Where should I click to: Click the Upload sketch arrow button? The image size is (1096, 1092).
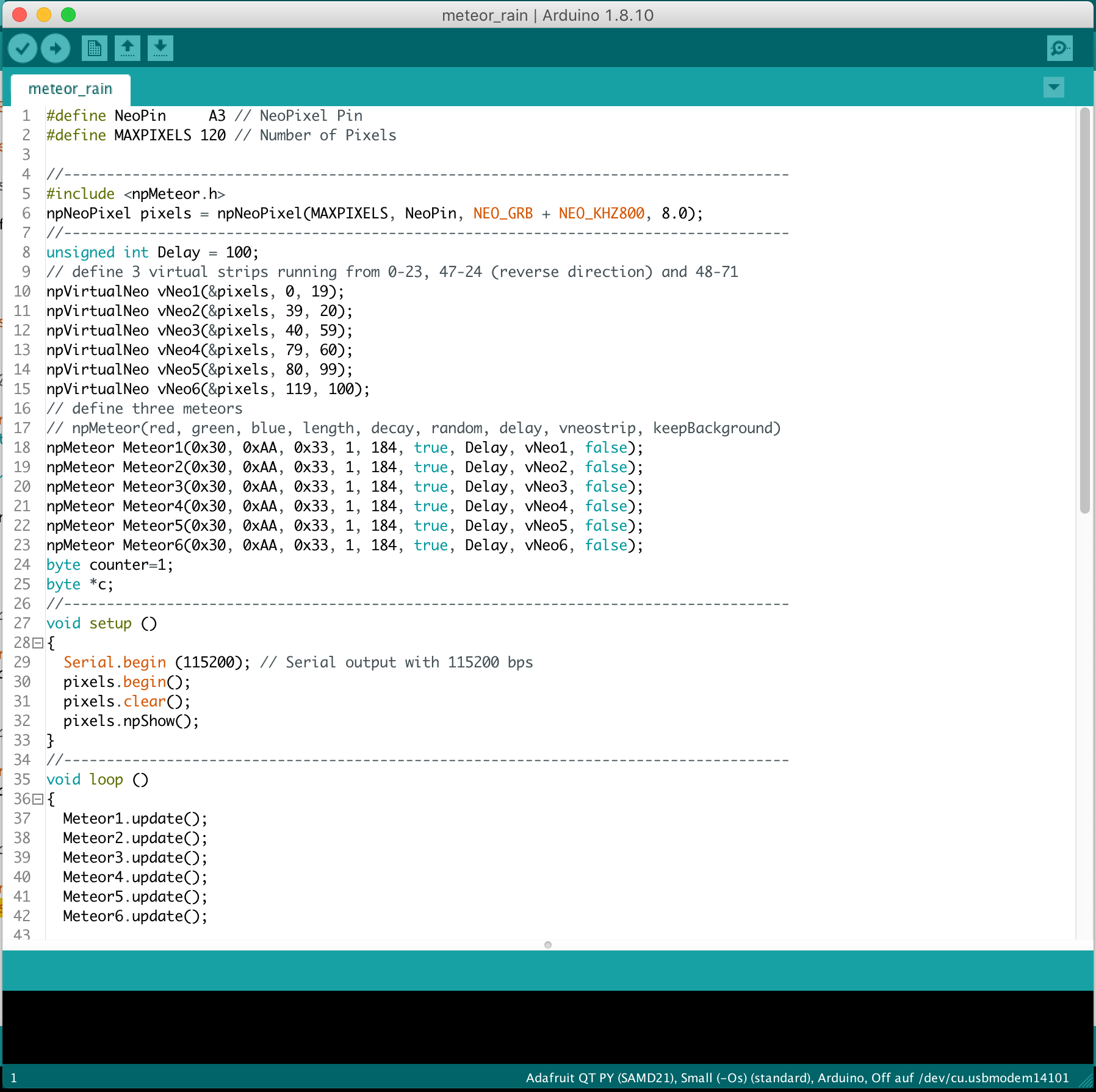tap(56, 48)
